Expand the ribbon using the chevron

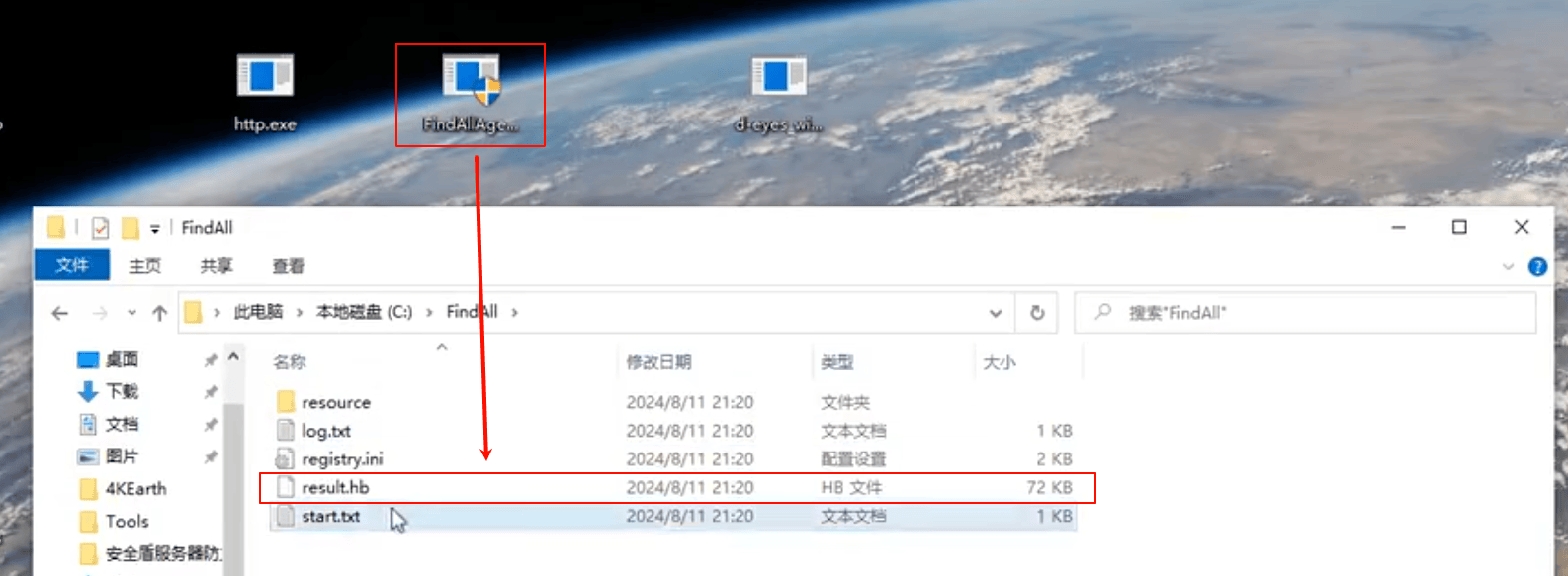(x=1508, y=266)
